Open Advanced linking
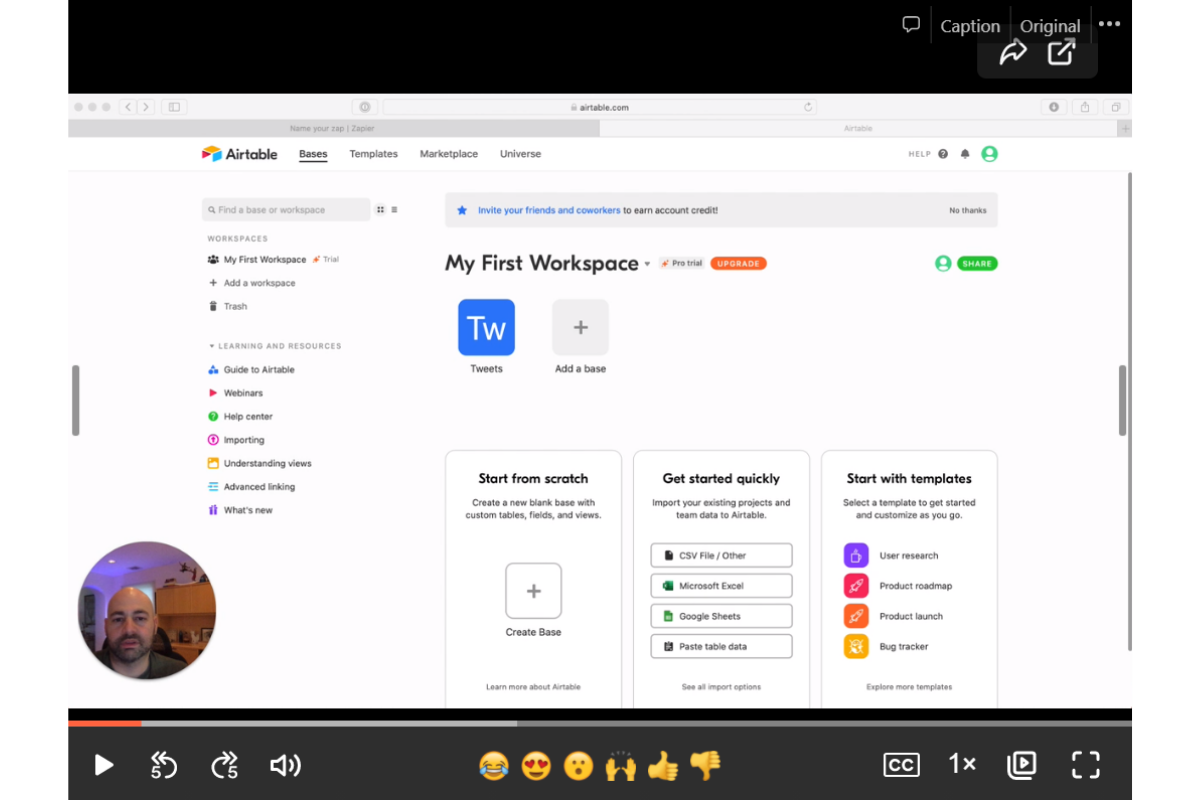This screenshot has width=1200, height=800. coord(251,487)
